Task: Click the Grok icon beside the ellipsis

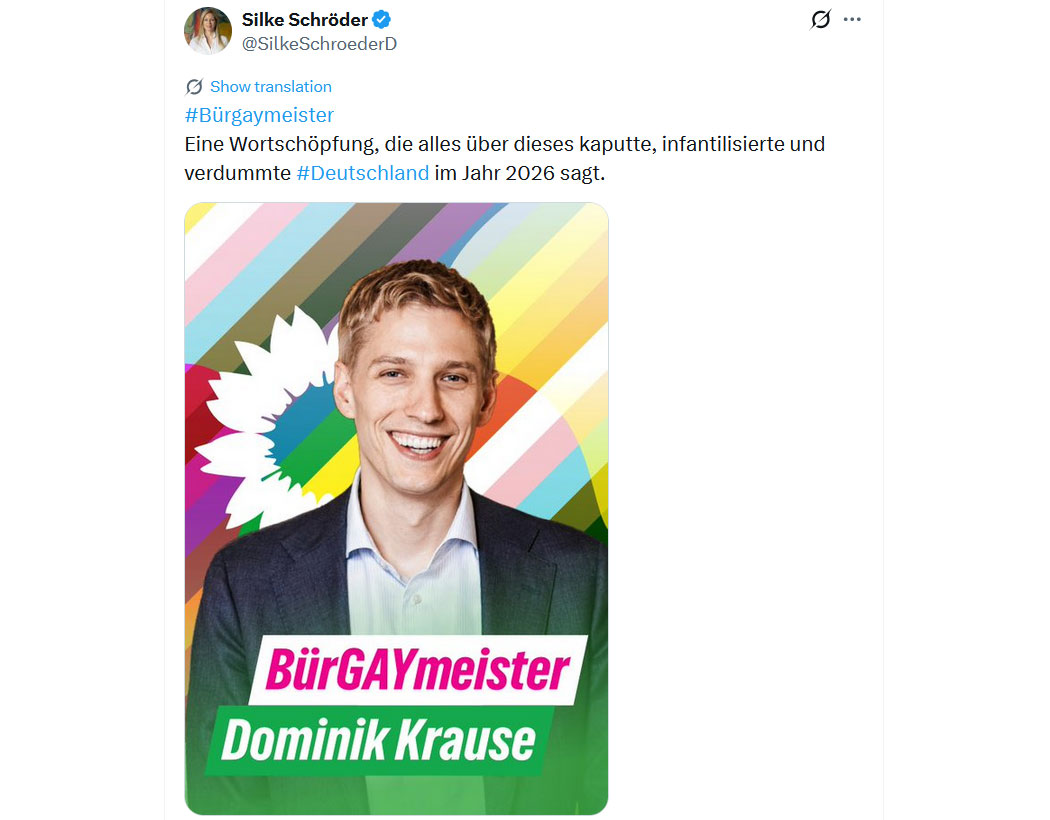Action: (820, 20)
